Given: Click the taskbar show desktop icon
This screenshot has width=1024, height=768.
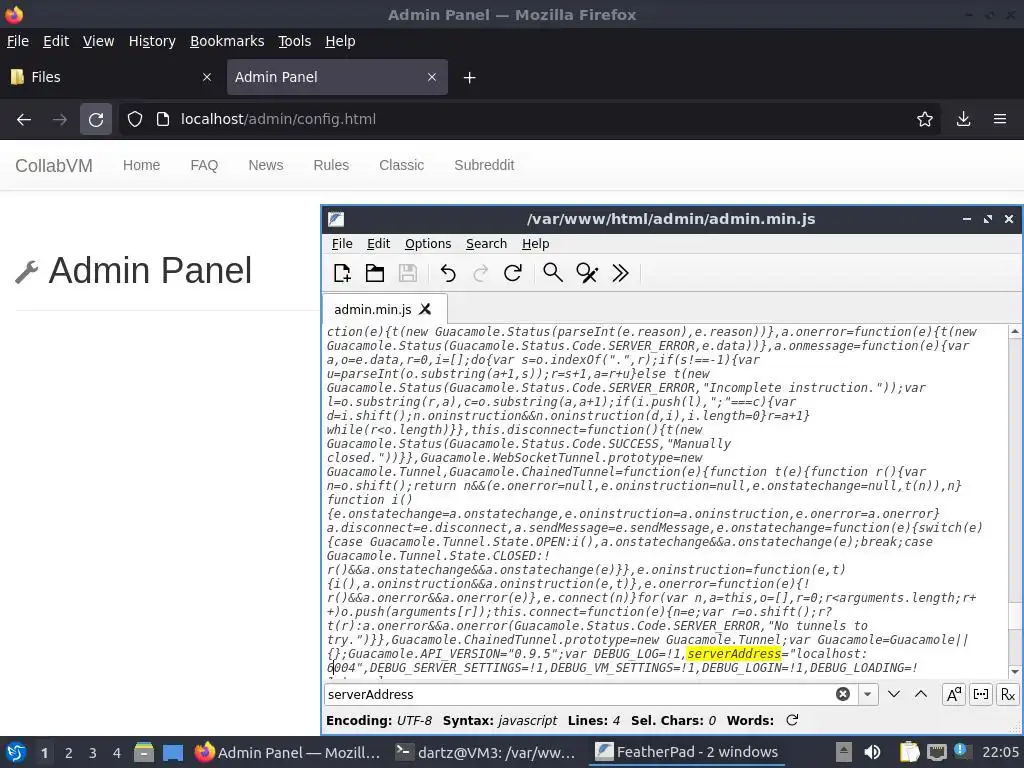Looking at the screenshot, I should 173,753.
